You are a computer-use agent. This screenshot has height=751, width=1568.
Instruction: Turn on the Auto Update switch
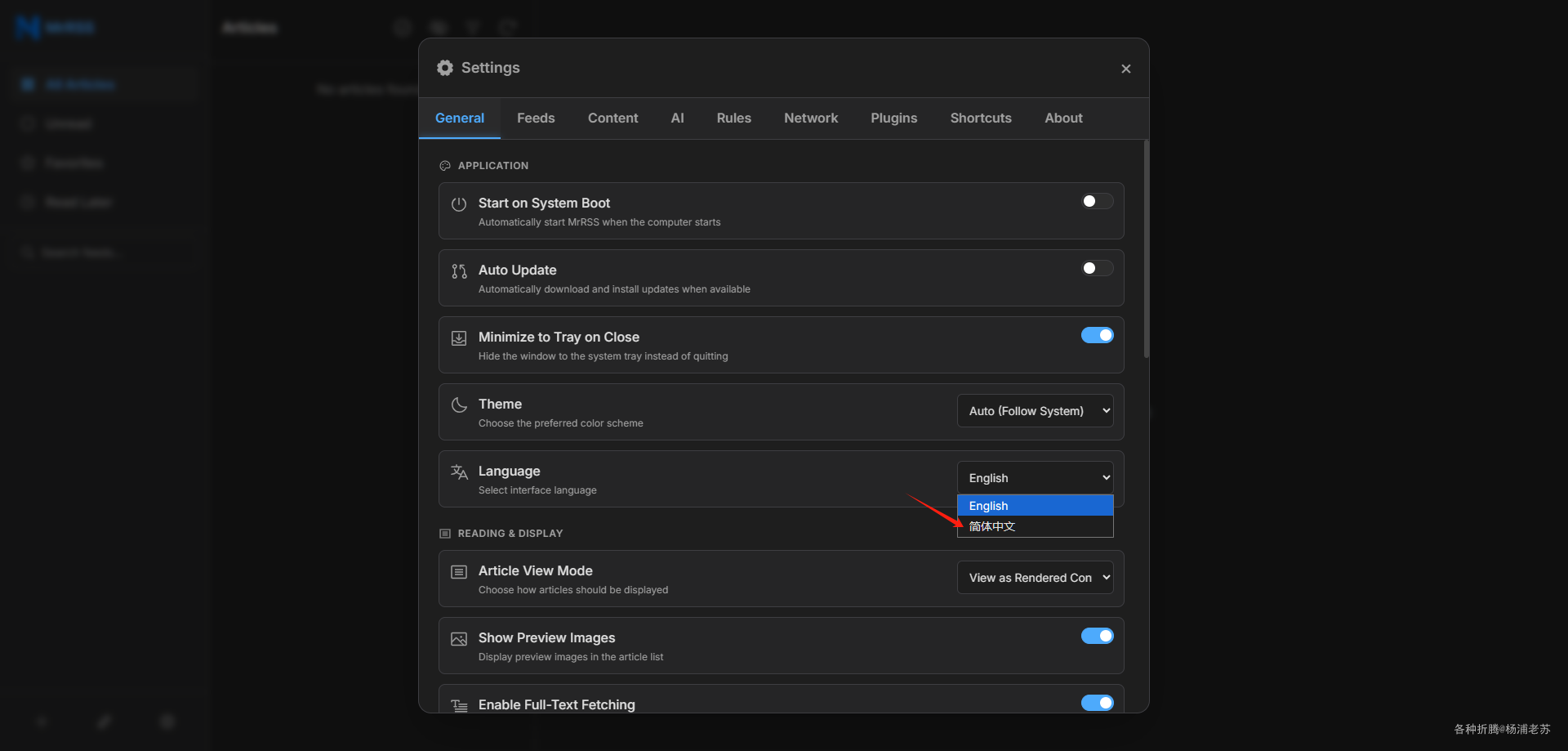(1097, 269)
